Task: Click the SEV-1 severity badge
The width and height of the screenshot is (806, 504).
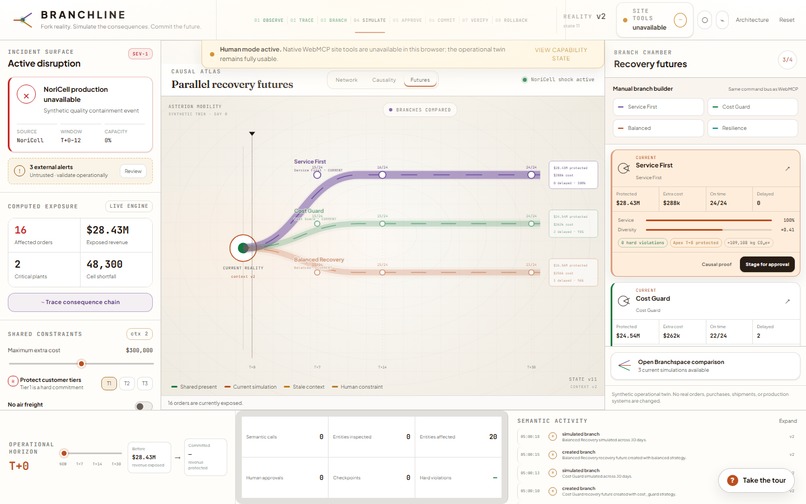Action: point(140,53)
